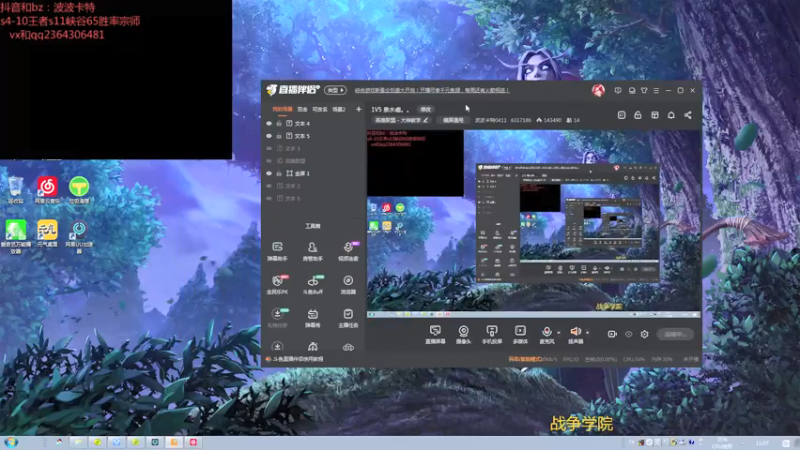
Task: Add a 摄像头 camera source
Action: [463, 335]
